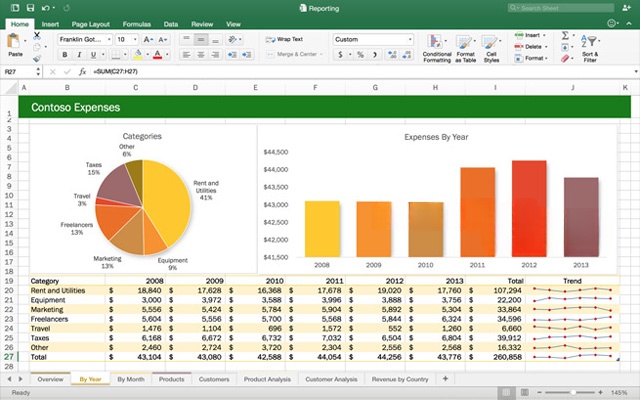Collapse the ribbon with the chevron

tap(629, 24)
